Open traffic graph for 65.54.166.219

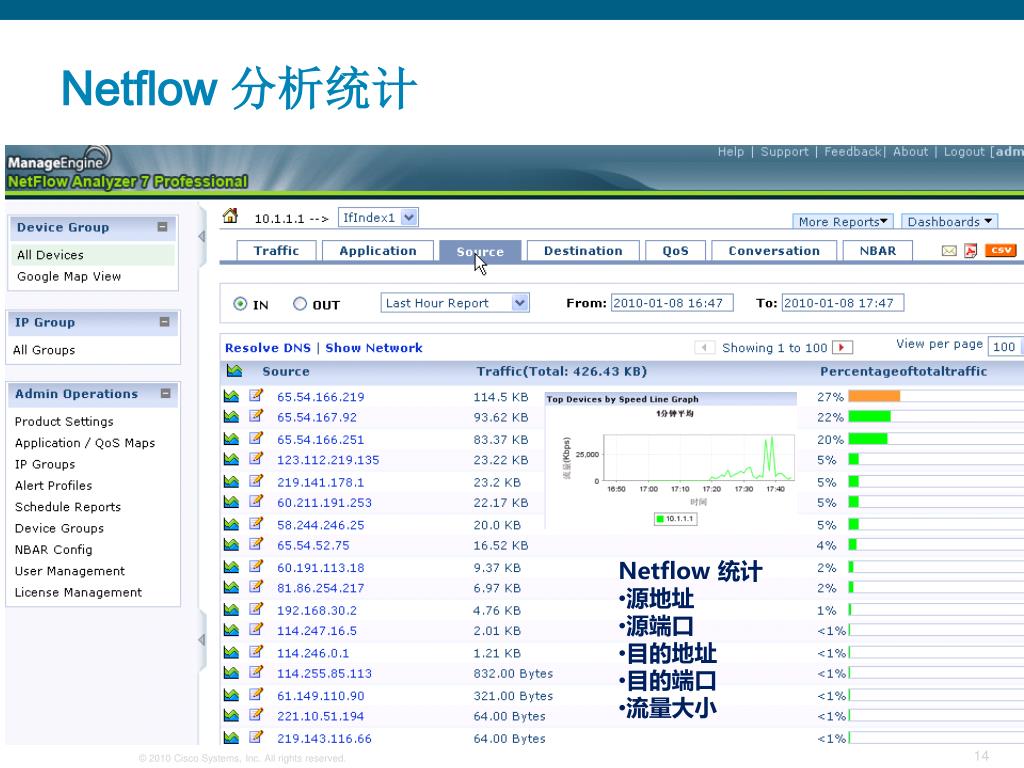pos(231,396)
